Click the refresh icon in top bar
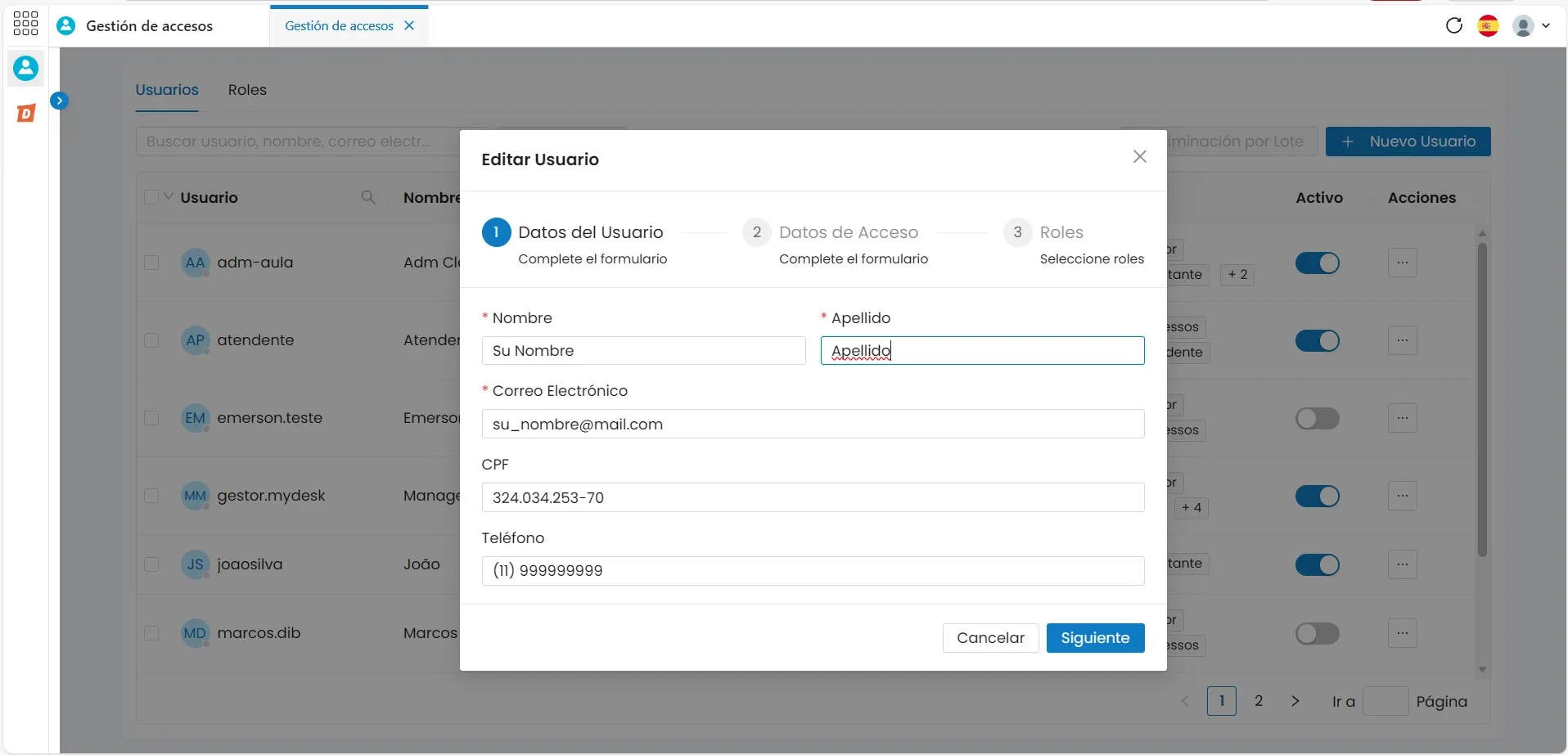The height and width of the screenshot is (755, 1568). point(1454,25)
